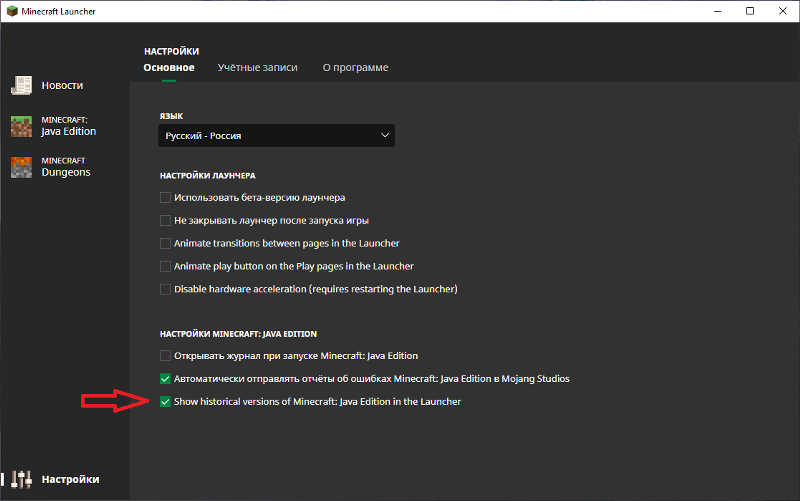This screenshot has width=800, height=501.
Task: Maximize the launcher window
Action: [x=750, y=11]
